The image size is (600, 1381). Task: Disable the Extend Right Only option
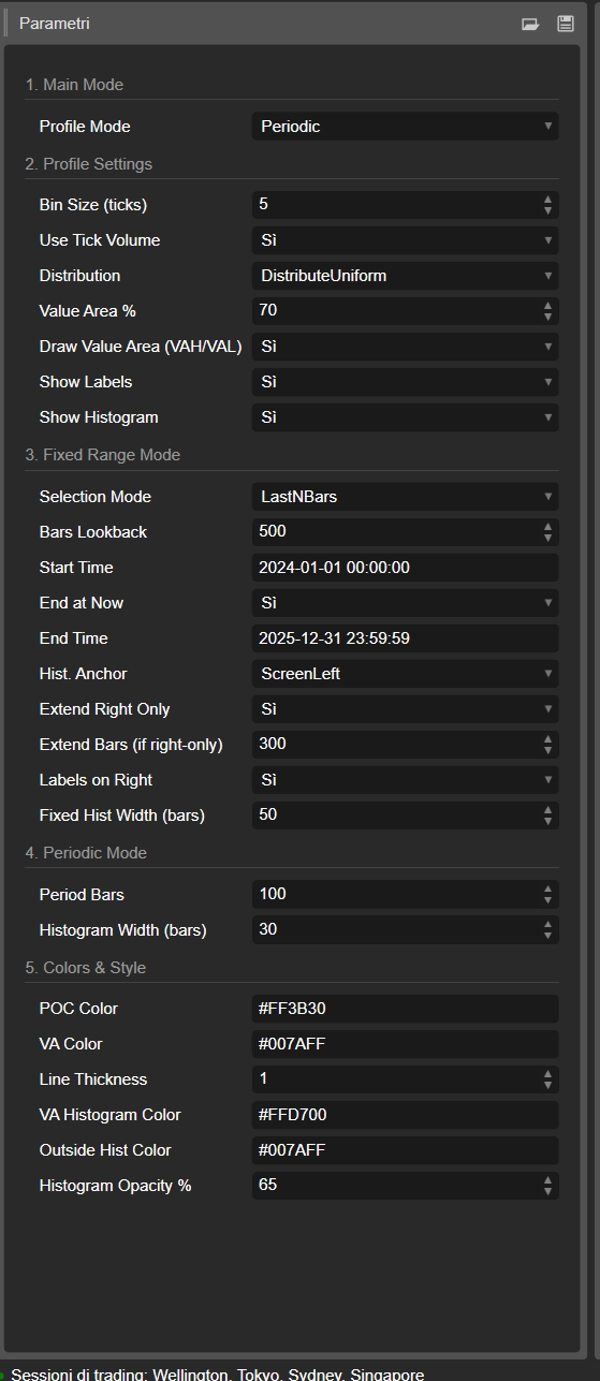click(404, 709)
